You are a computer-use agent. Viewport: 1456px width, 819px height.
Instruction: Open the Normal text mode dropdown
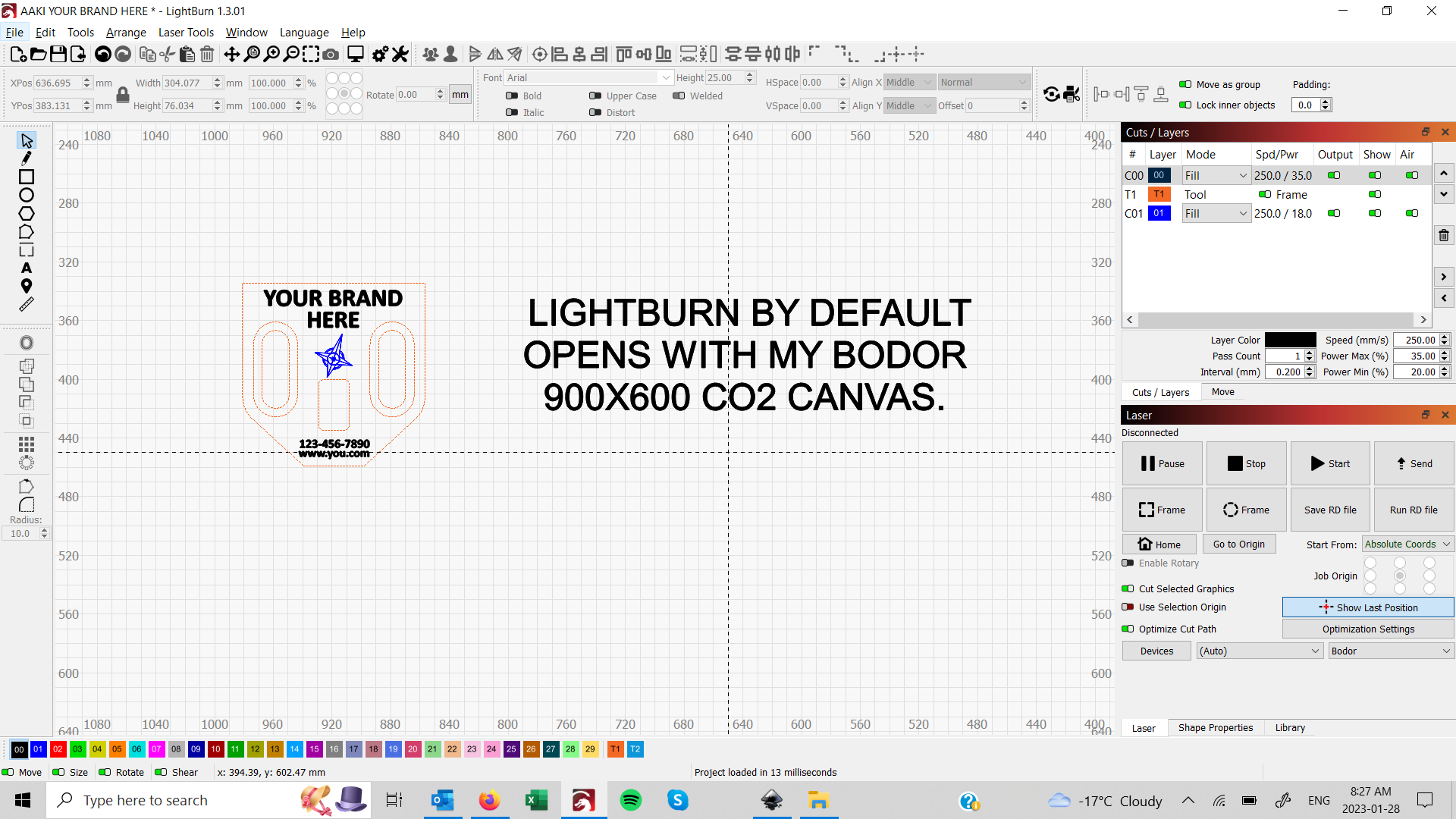coord(984,82)
